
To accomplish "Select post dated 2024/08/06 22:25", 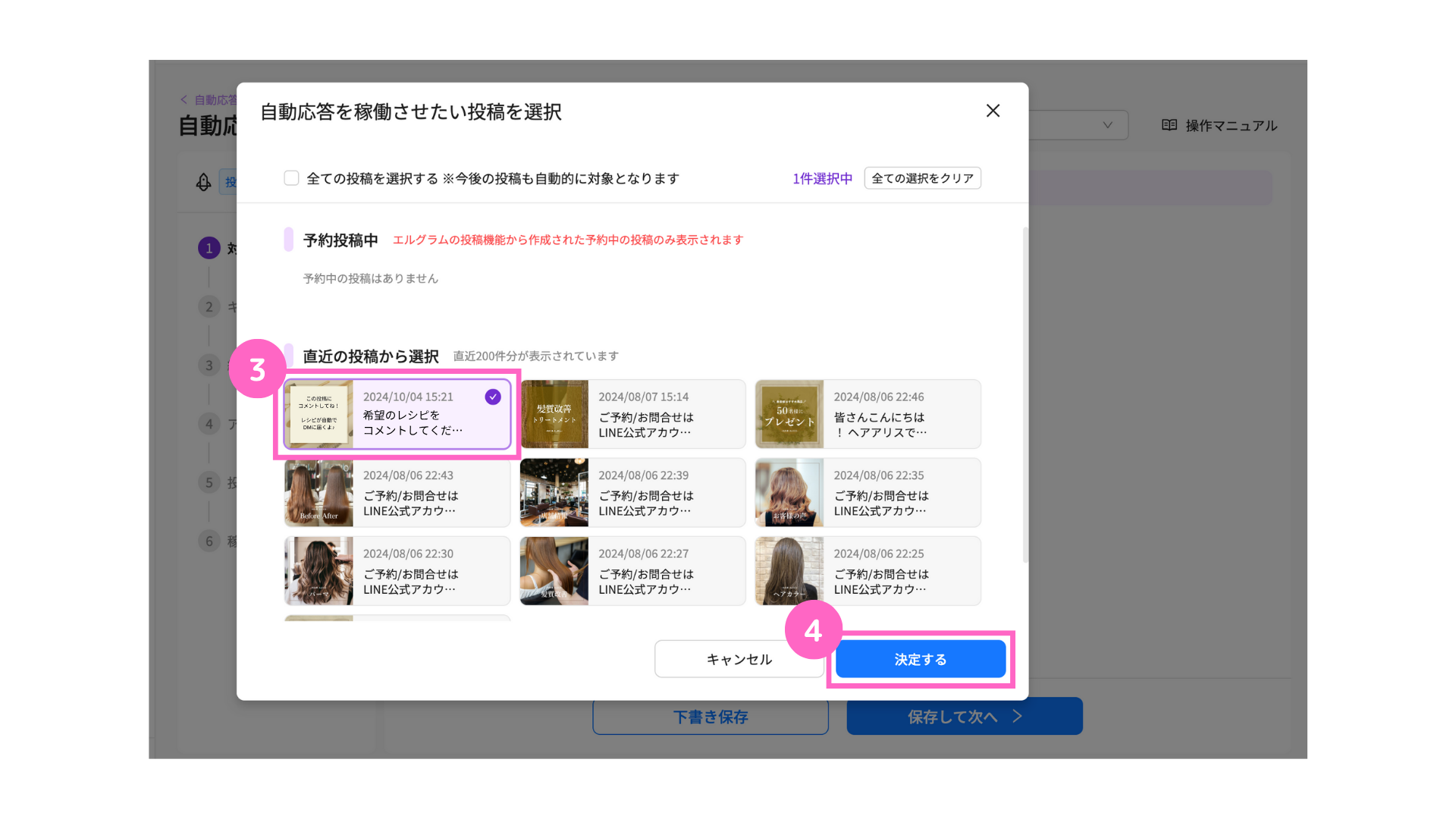I will (x=868, y=571).
